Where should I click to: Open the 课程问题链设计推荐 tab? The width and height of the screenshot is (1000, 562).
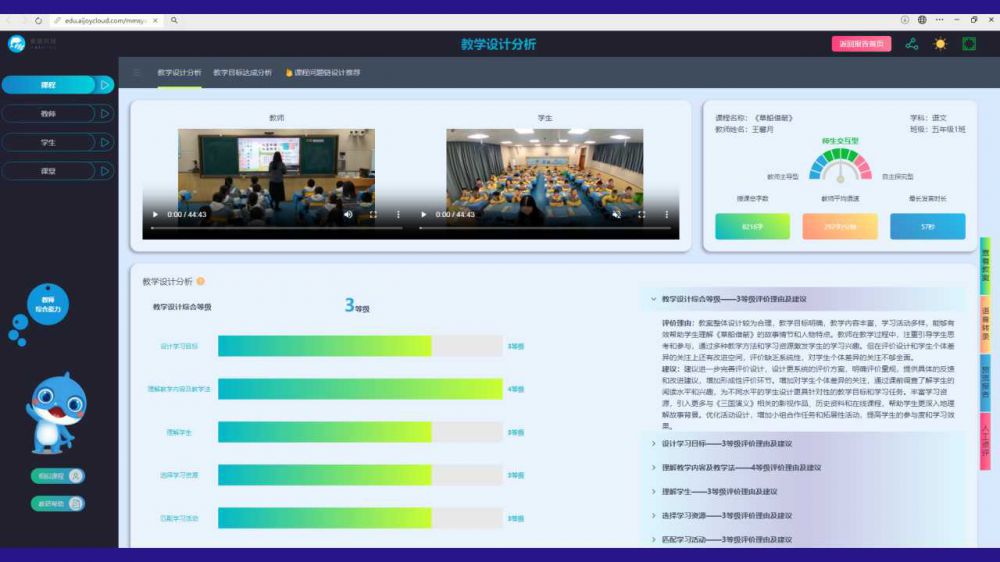[x=323, y=73]
